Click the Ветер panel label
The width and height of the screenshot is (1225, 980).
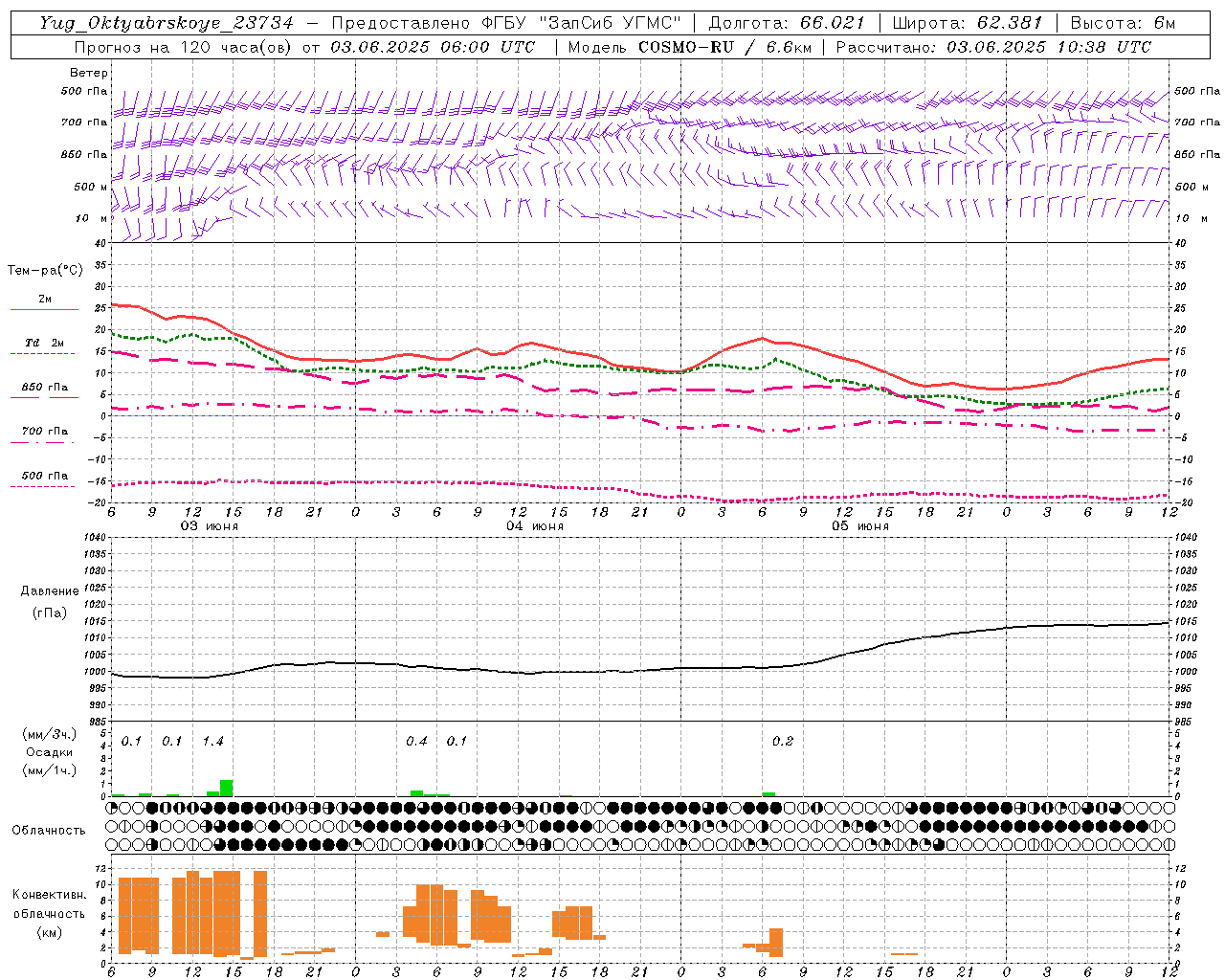89,73
